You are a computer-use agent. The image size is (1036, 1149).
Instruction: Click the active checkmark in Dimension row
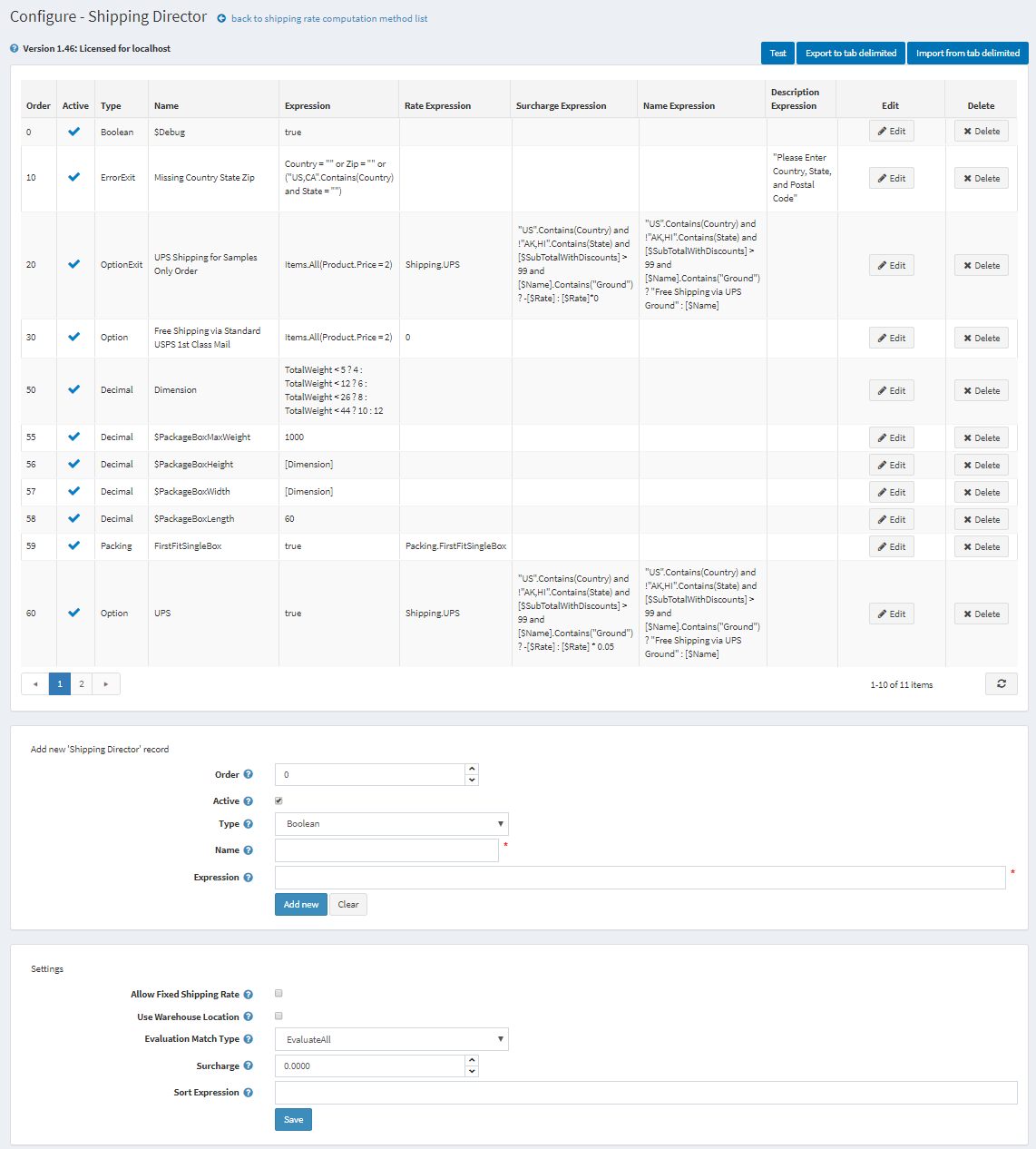click(x=74, y=389)
